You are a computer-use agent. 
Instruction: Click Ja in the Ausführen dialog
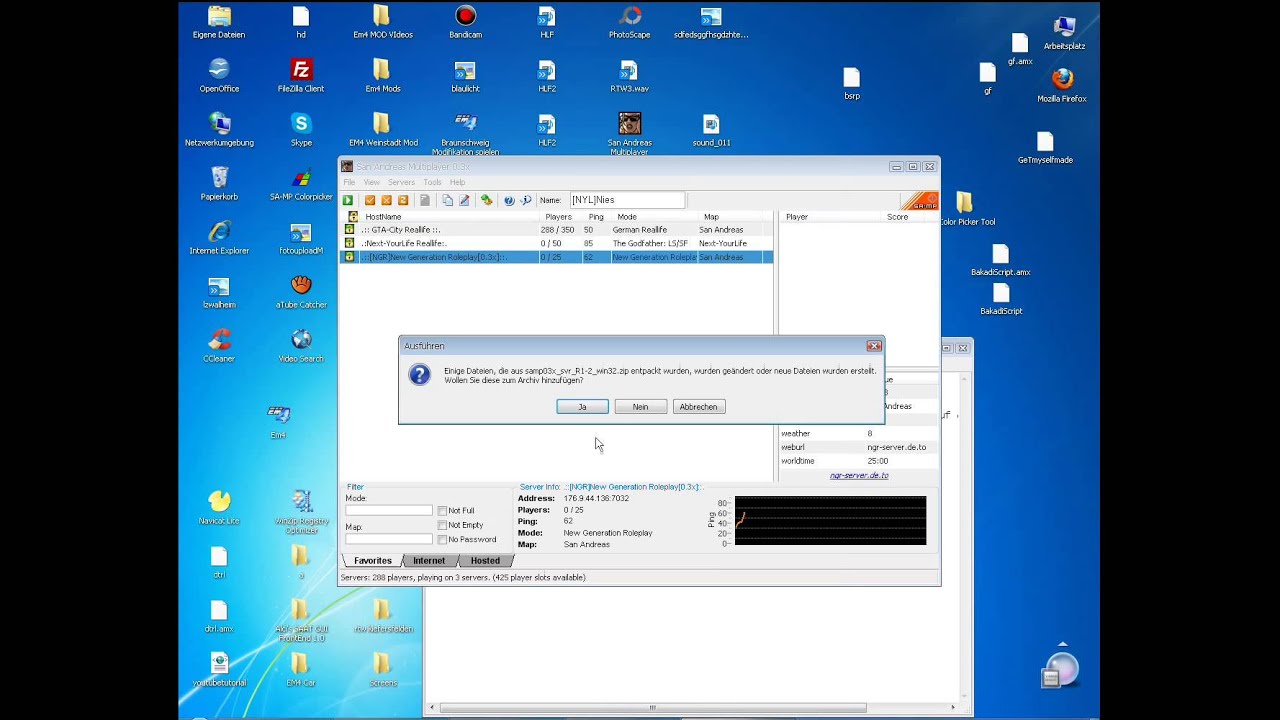582,407
